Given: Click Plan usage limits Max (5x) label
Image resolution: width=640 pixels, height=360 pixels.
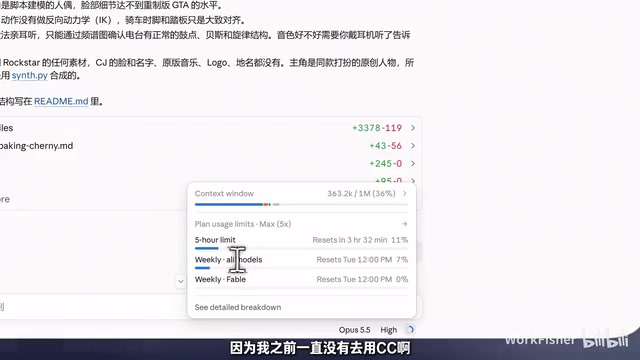Looking at the screenshot, I should (x=243, y=224).
